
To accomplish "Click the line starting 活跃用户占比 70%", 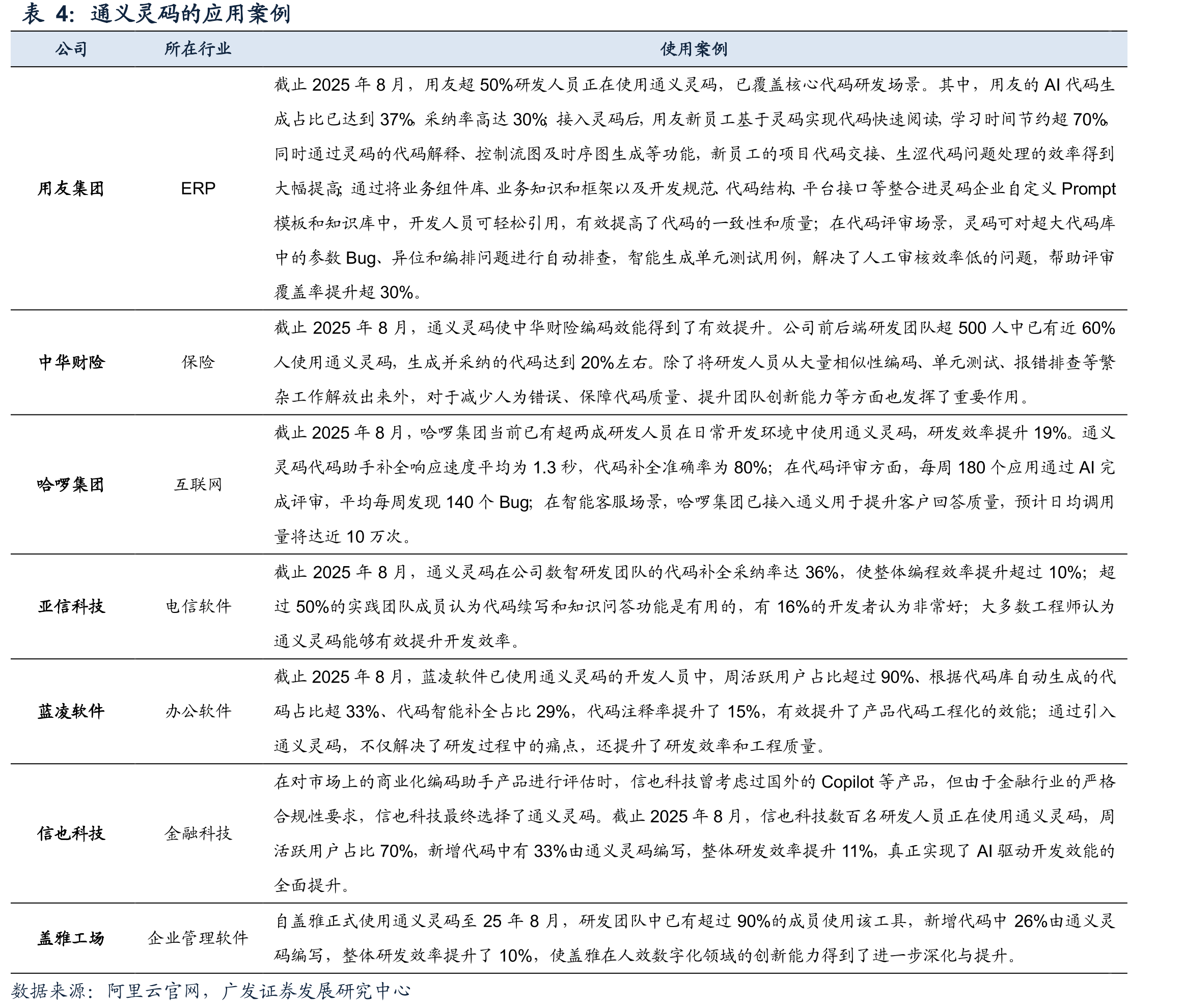I will pos(694,851).
